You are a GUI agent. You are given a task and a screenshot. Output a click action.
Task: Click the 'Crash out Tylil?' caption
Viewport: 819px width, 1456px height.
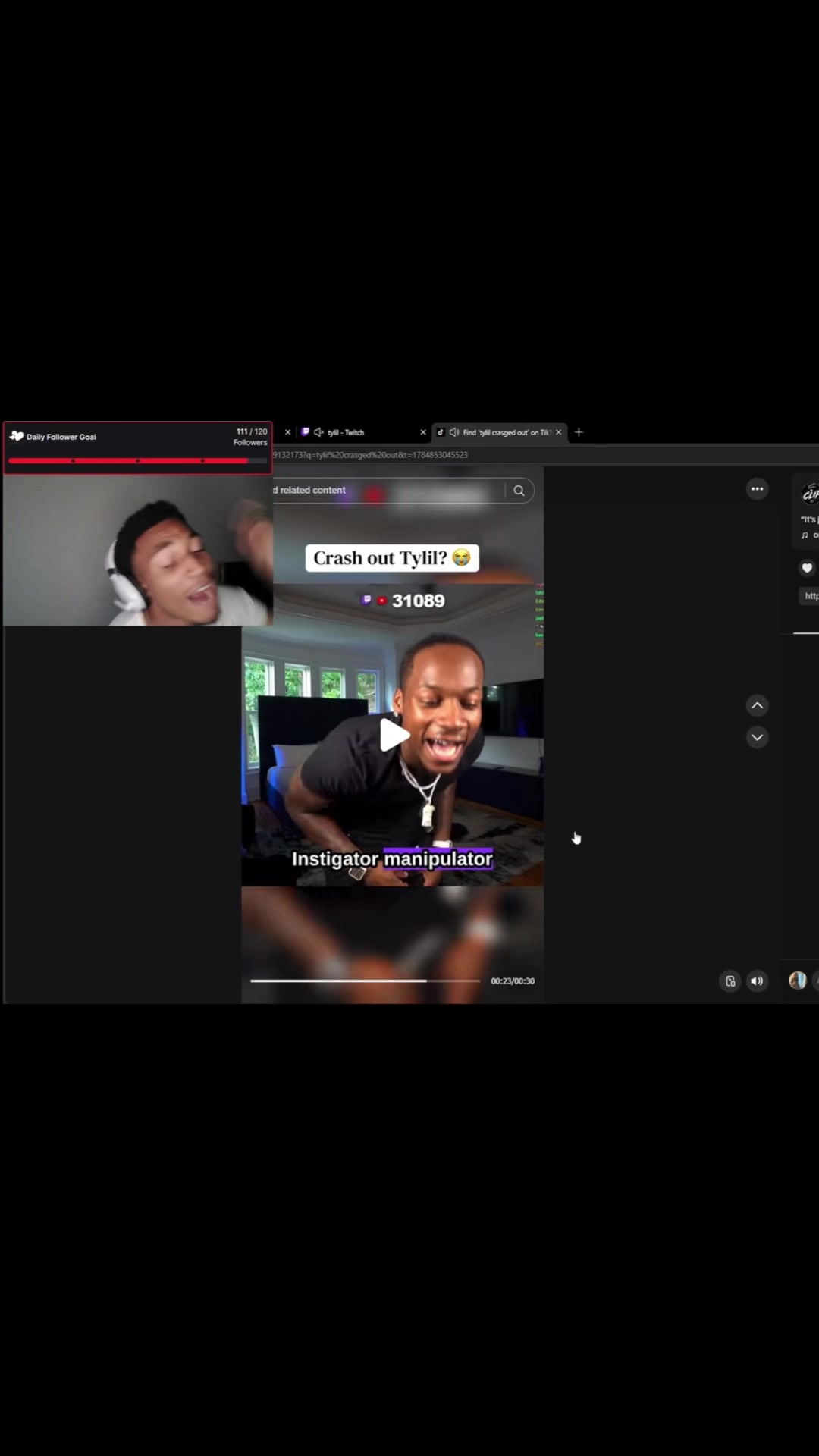(392, 558)
